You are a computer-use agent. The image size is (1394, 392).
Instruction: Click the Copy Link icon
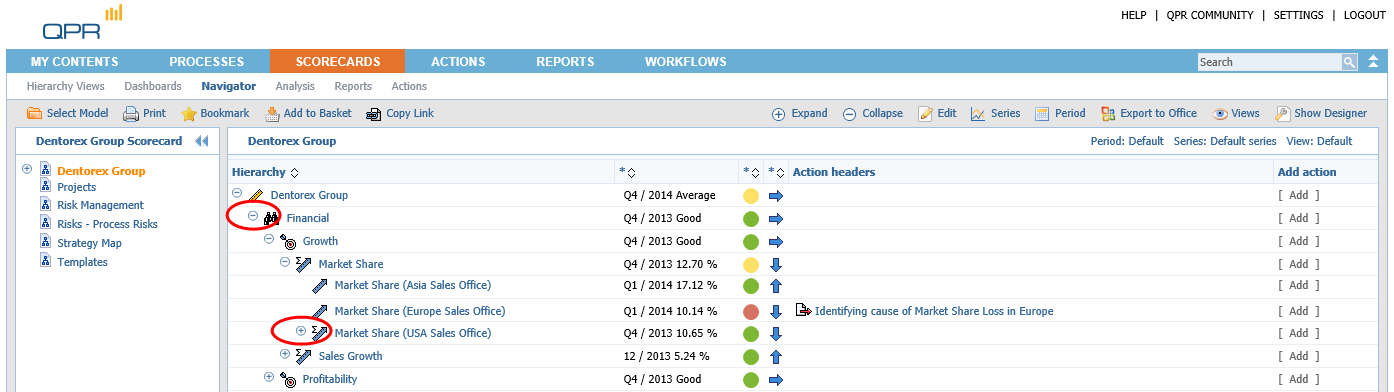pyautogui.click(x=374, y=113)
